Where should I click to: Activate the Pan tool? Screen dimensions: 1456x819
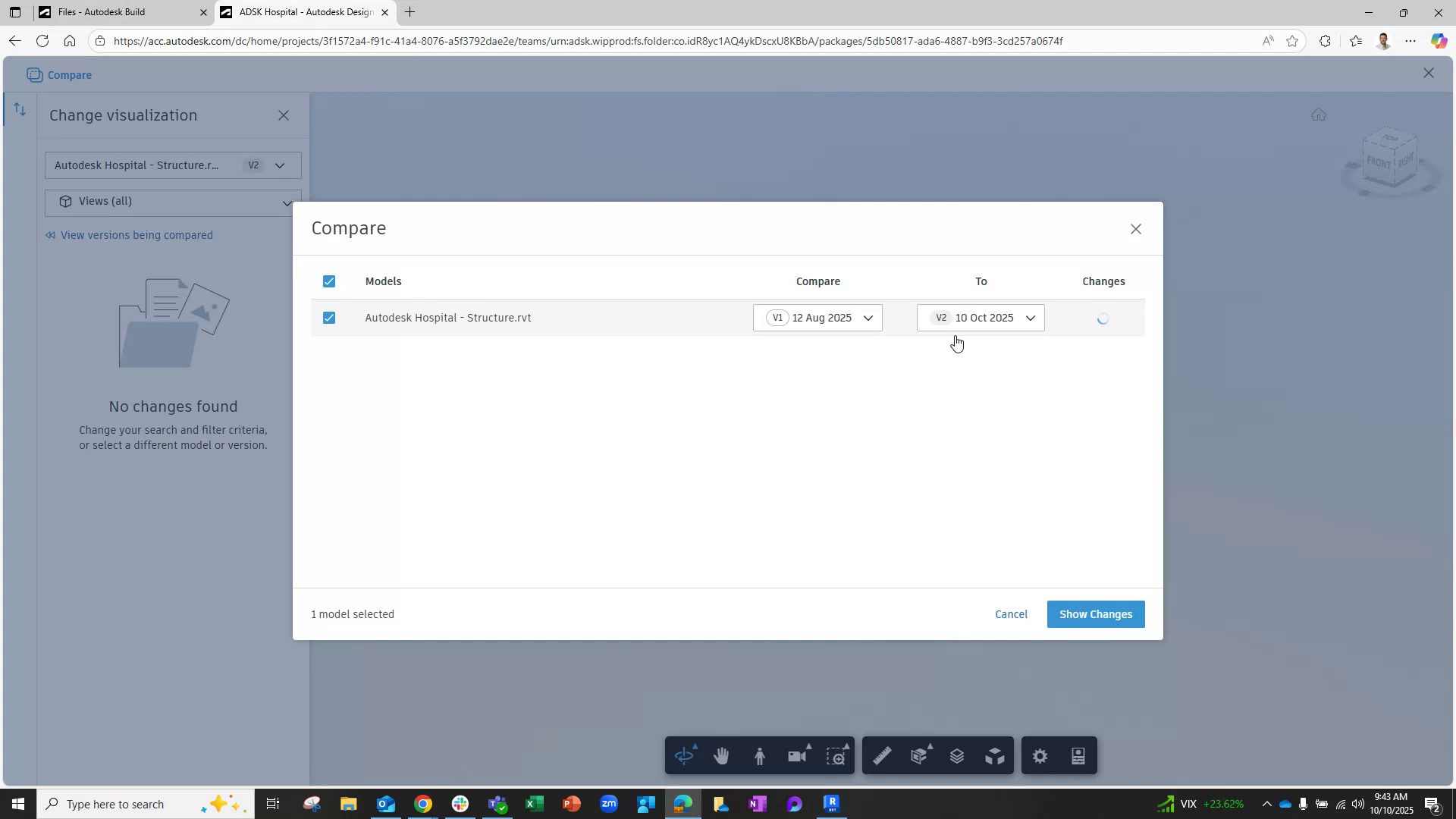(x=722, y=755)
